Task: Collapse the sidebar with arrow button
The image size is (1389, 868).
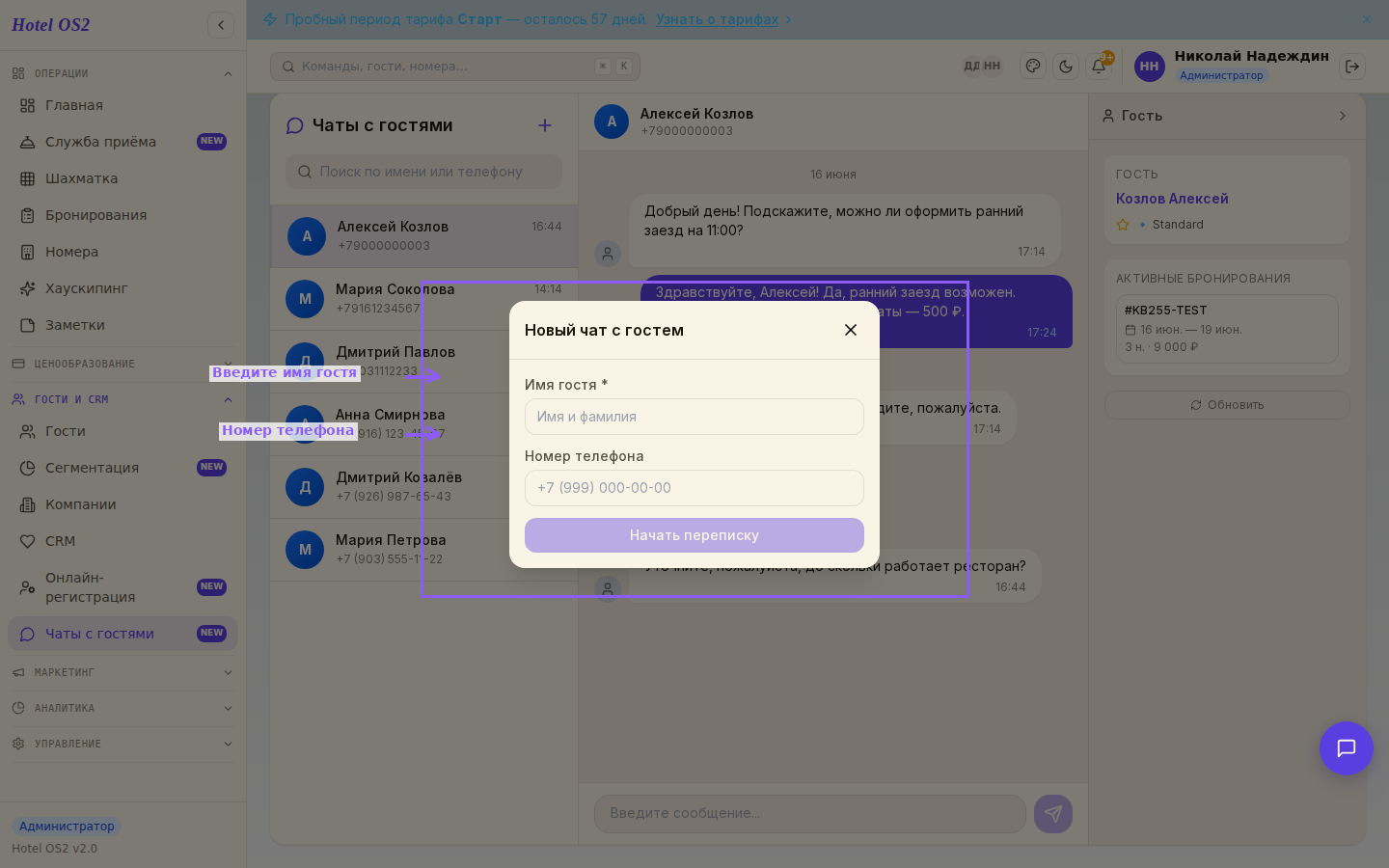Action: coord(221,25)
